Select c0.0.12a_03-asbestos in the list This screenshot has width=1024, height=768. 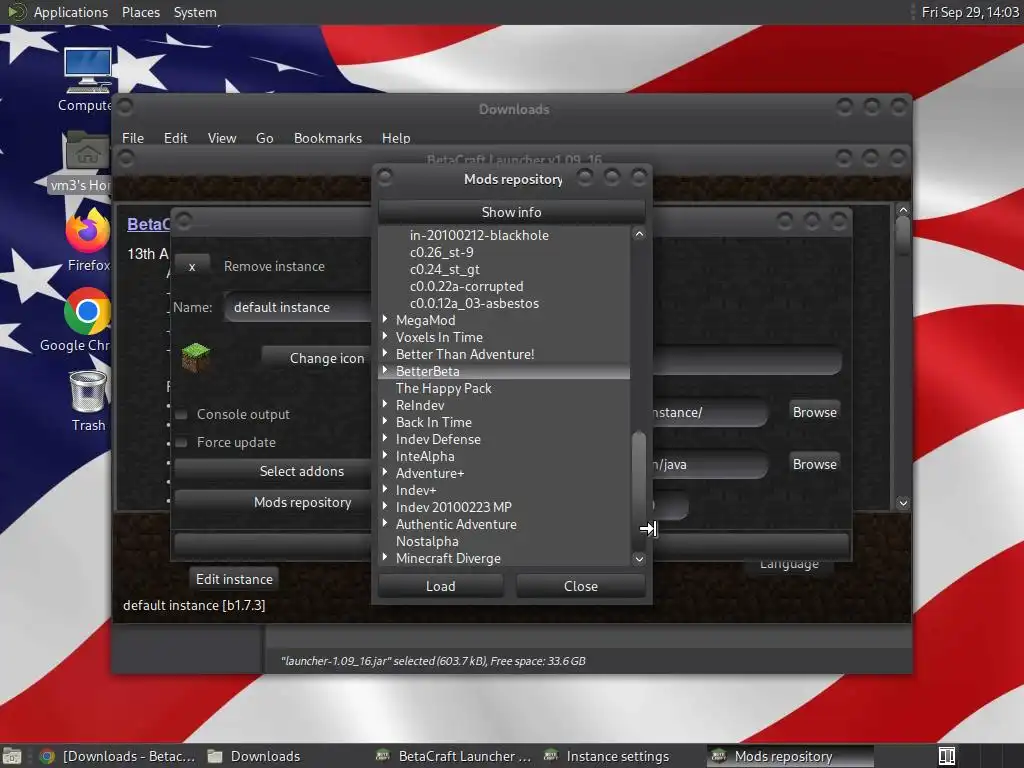pos(474,303)
